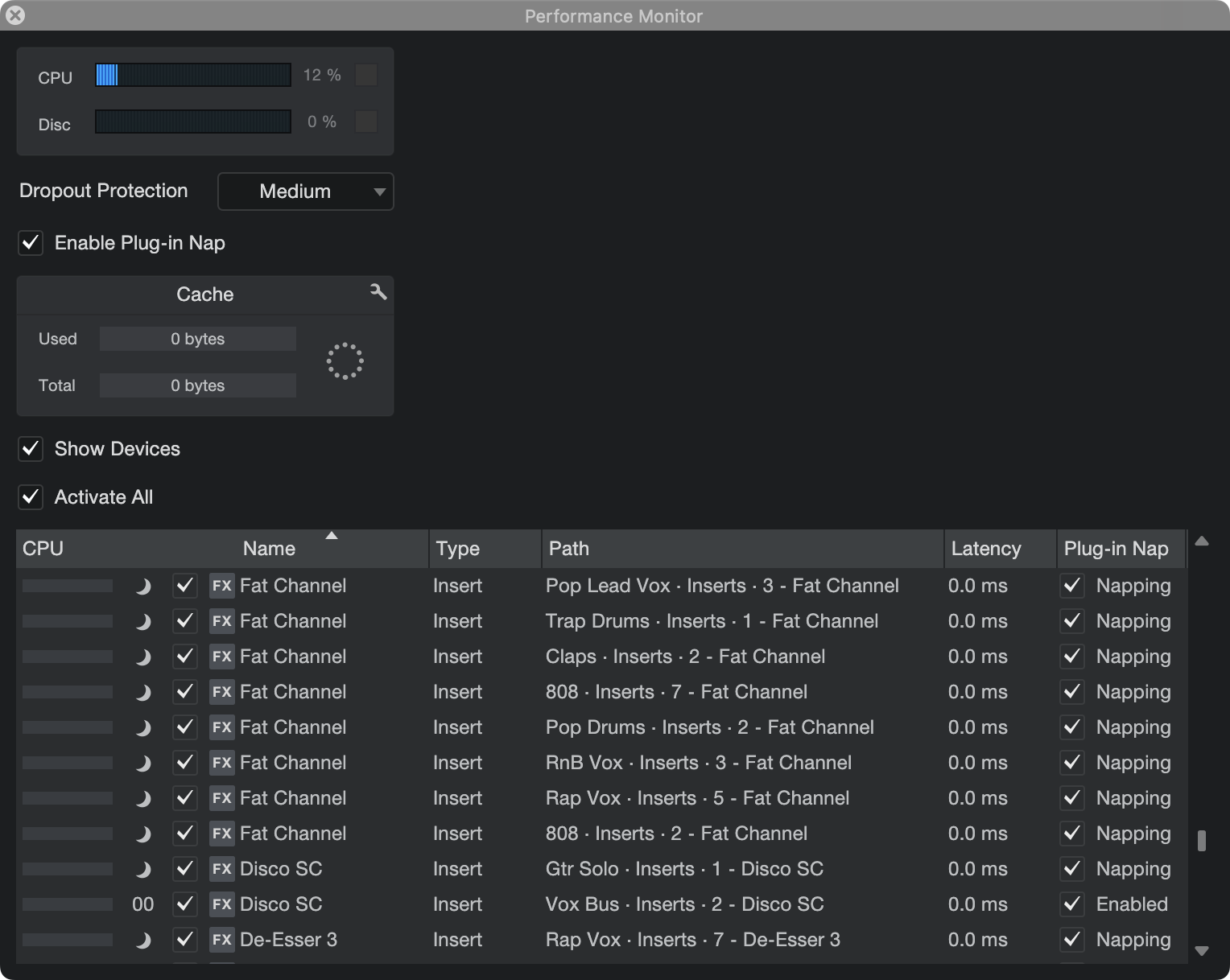Click the nap moon icon for Trap Drums

coord(143,622)
